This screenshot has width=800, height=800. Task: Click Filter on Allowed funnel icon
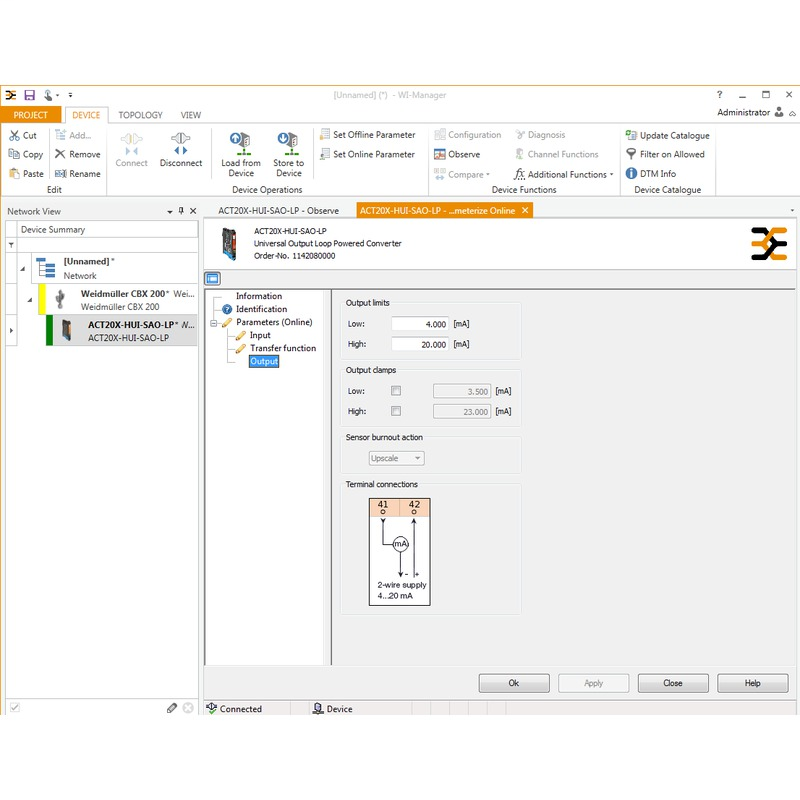[631, 154]
